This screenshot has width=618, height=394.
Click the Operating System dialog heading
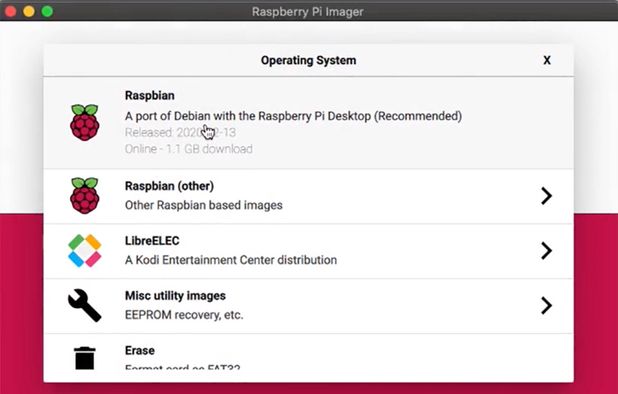pyautogui.click(x=309, y=60)
